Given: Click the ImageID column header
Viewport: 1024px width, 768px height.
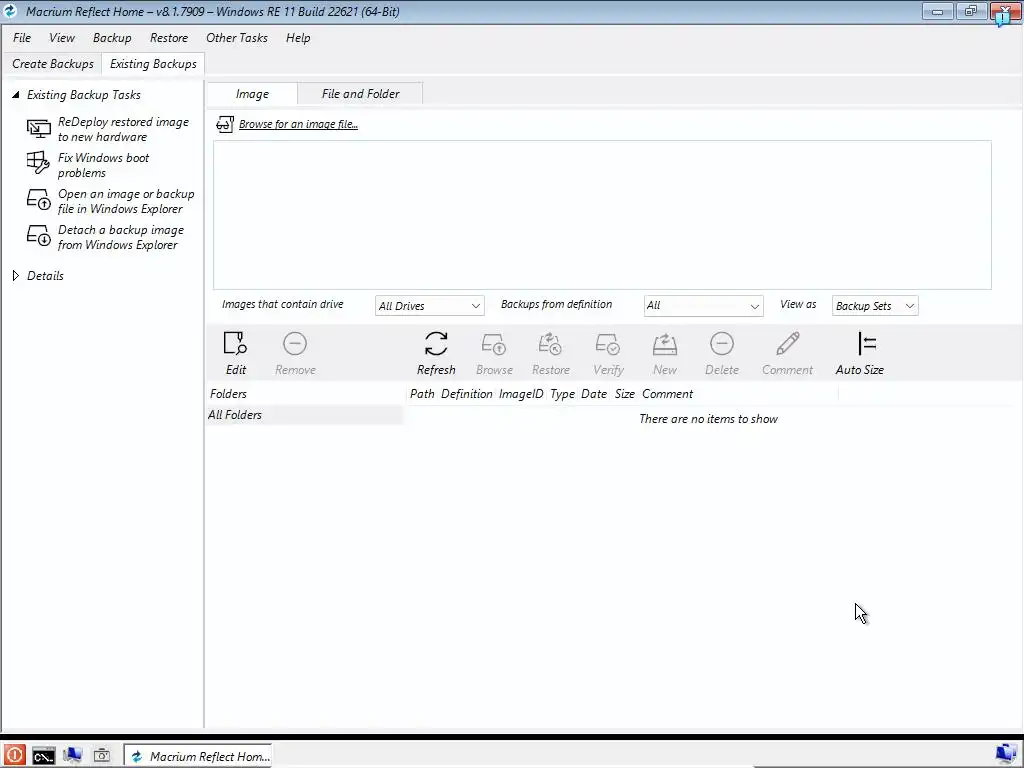Looking at the screenshot, I should click(x=521, y=394).
